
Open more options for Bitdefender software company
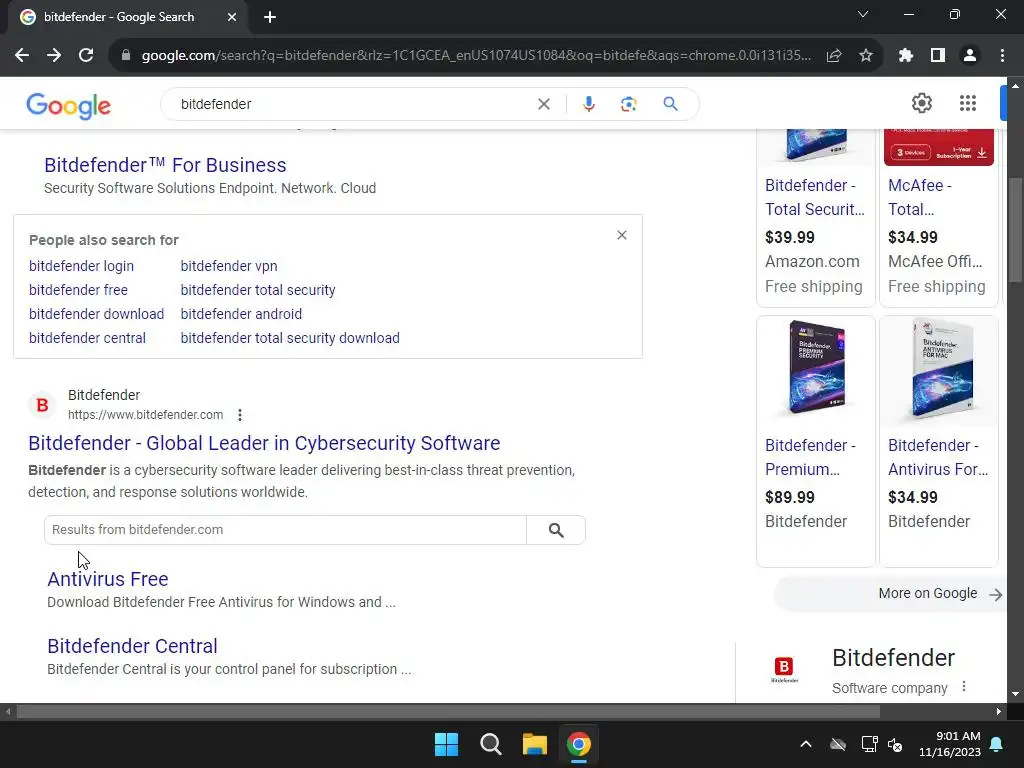coord(964,686)
